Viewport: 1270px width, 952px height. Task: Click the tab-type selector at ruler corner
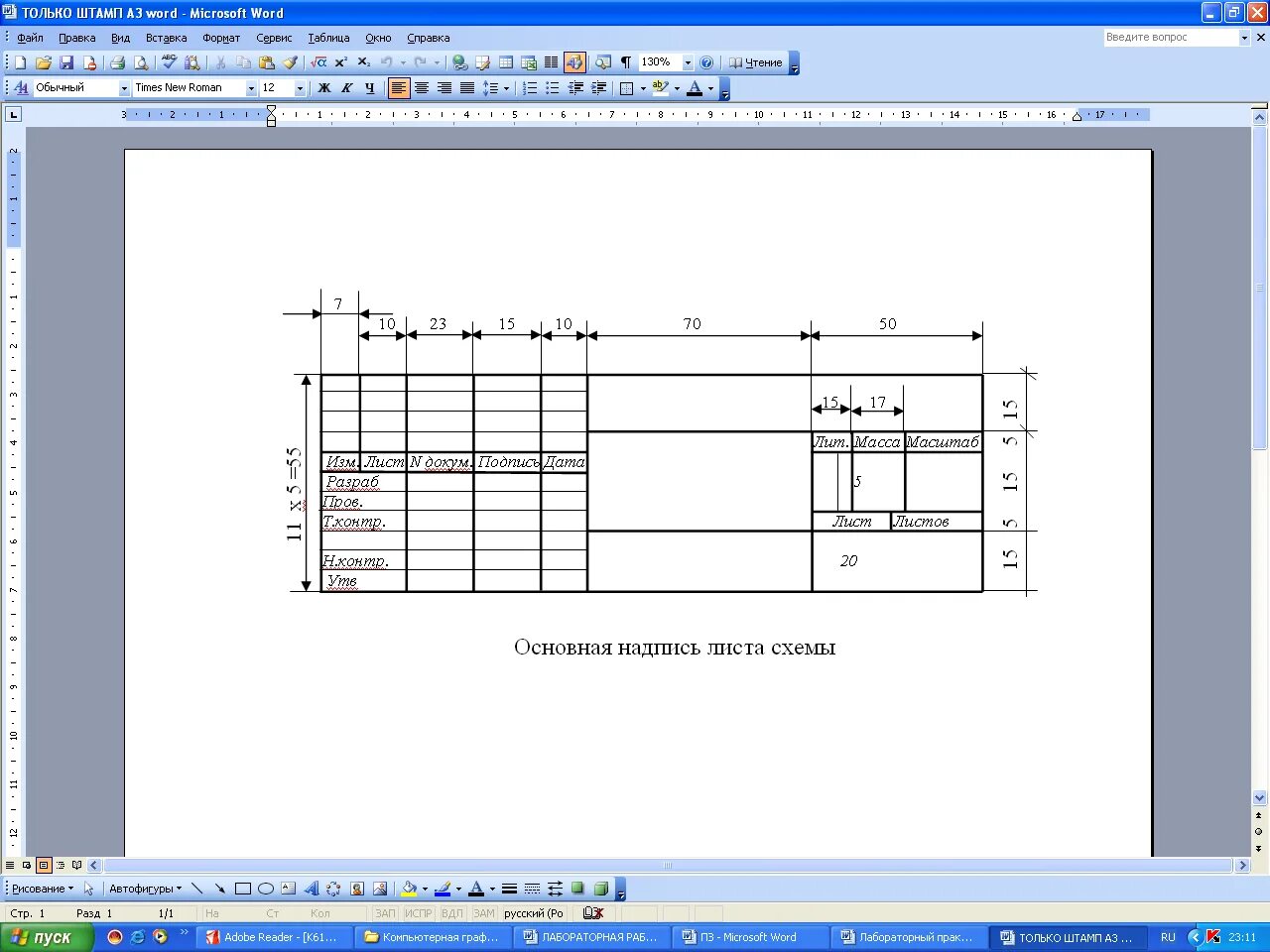tap(13, 114)
